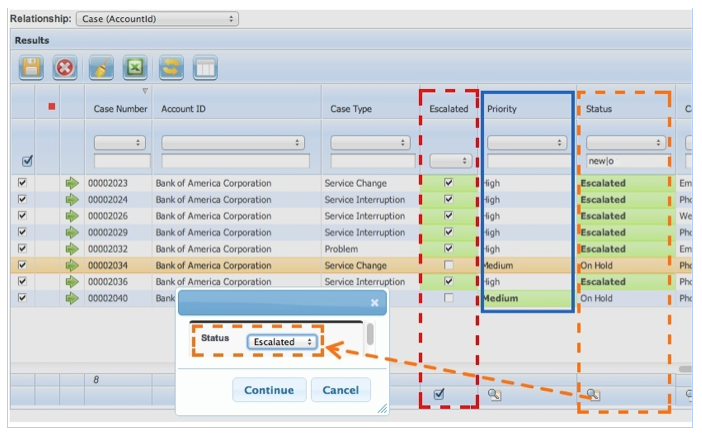Toggle the Escalated mass update checkbox in footer

(x=439, y=394)
